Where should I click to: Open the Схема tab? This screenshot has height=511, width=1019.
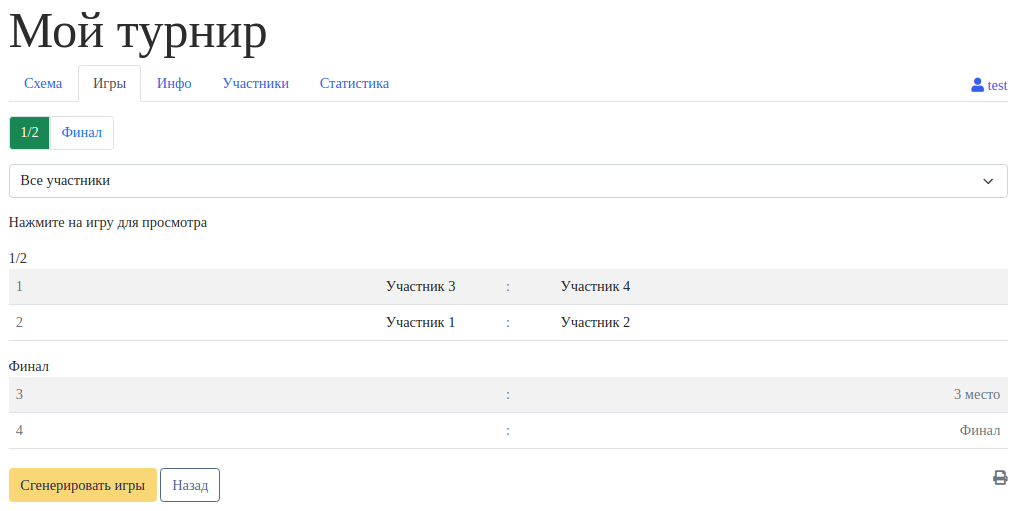[43, 84]
